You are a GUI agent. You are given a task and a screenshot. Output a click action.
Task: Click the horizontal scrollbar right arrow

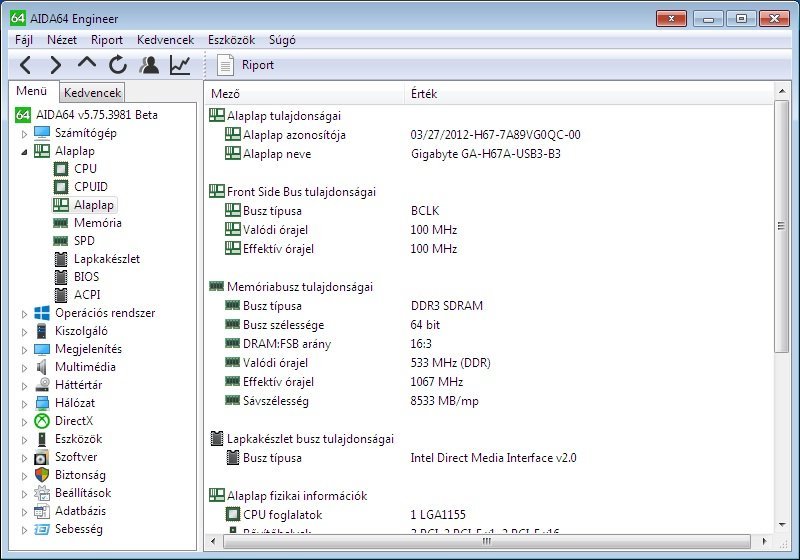(x=764, y=541)
